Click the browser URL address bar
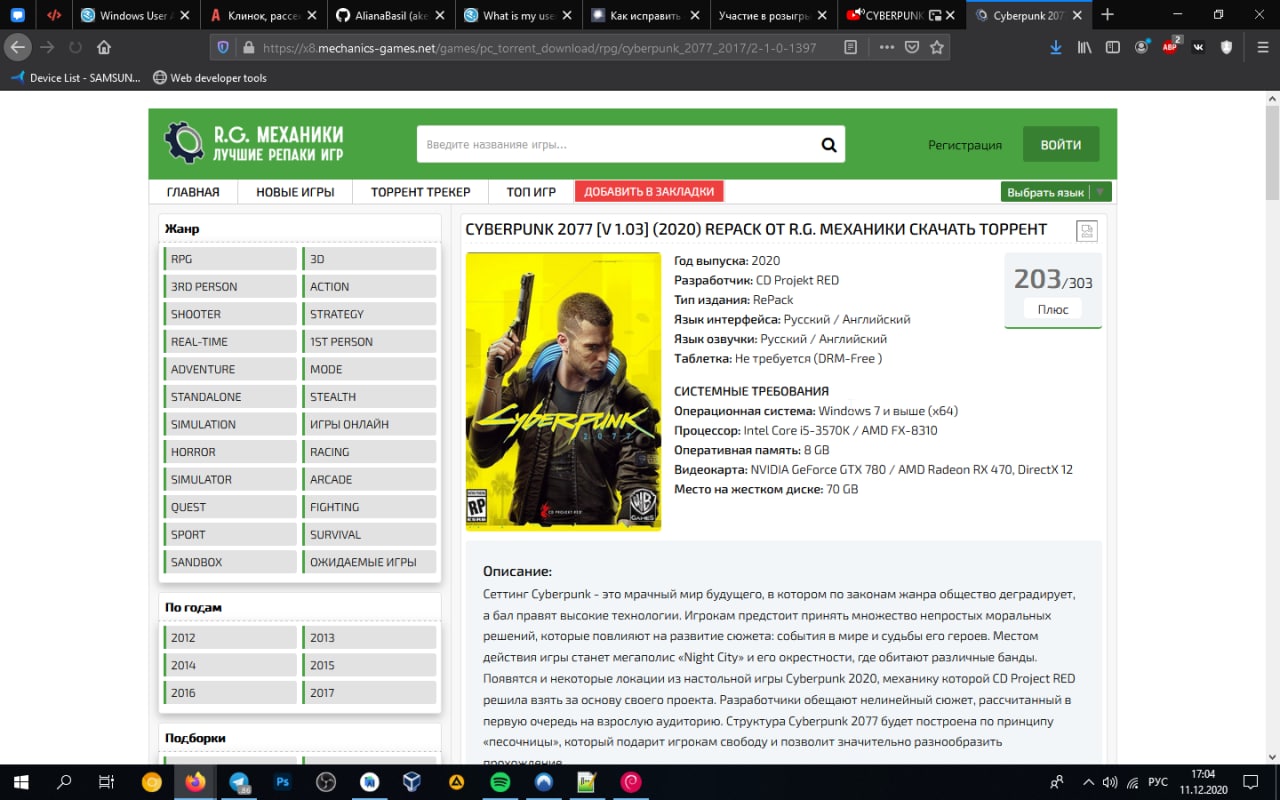 [540, 47]
